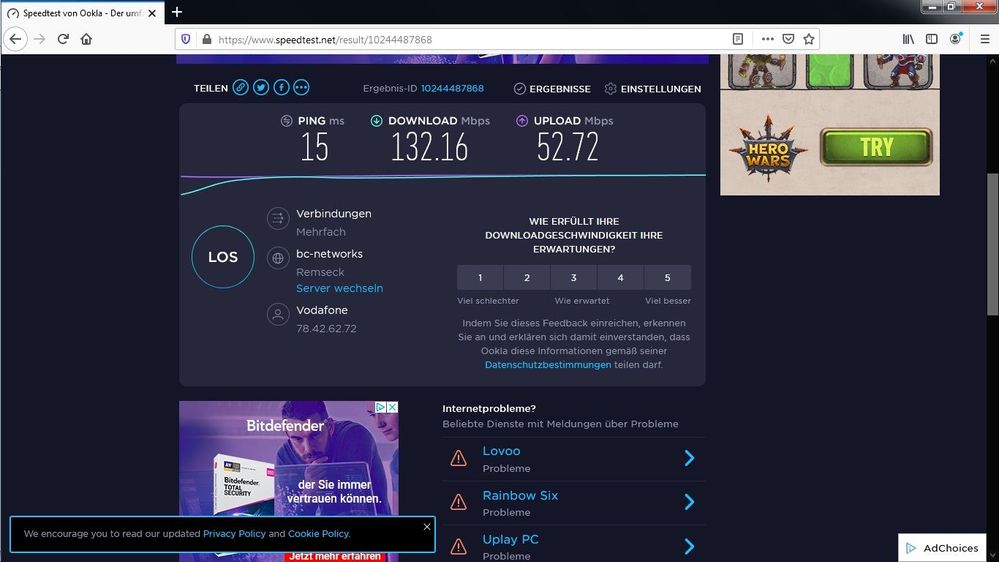Open result ID 10244487868 link

(x=452, y=88)
